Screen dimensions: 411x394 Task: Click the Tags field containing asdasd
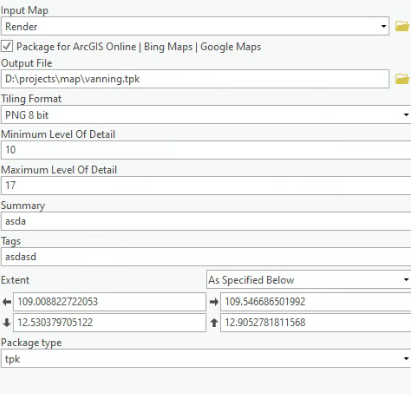click(206, 257)
